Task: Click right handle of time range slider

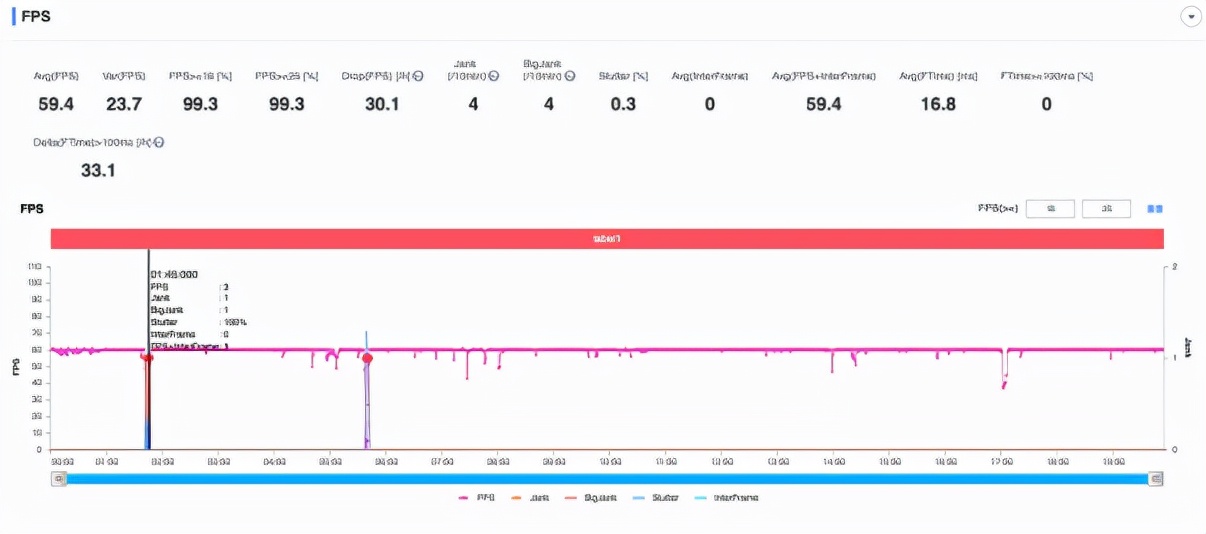Action: click(1157, 479)
